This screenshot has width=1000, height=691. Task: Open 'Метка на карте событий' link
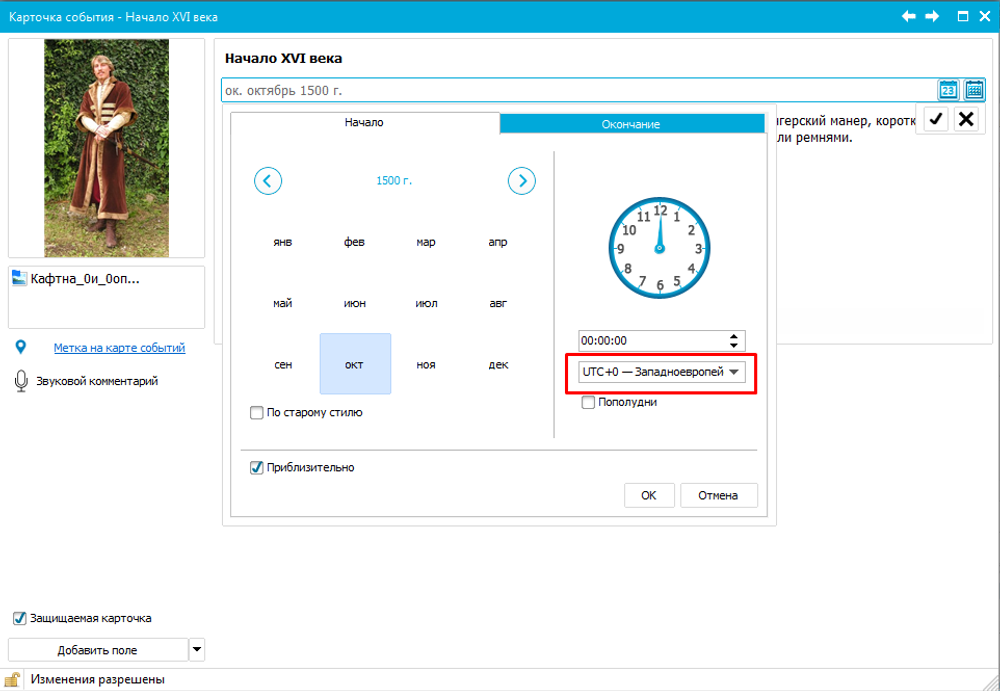[x=119, y=348]
